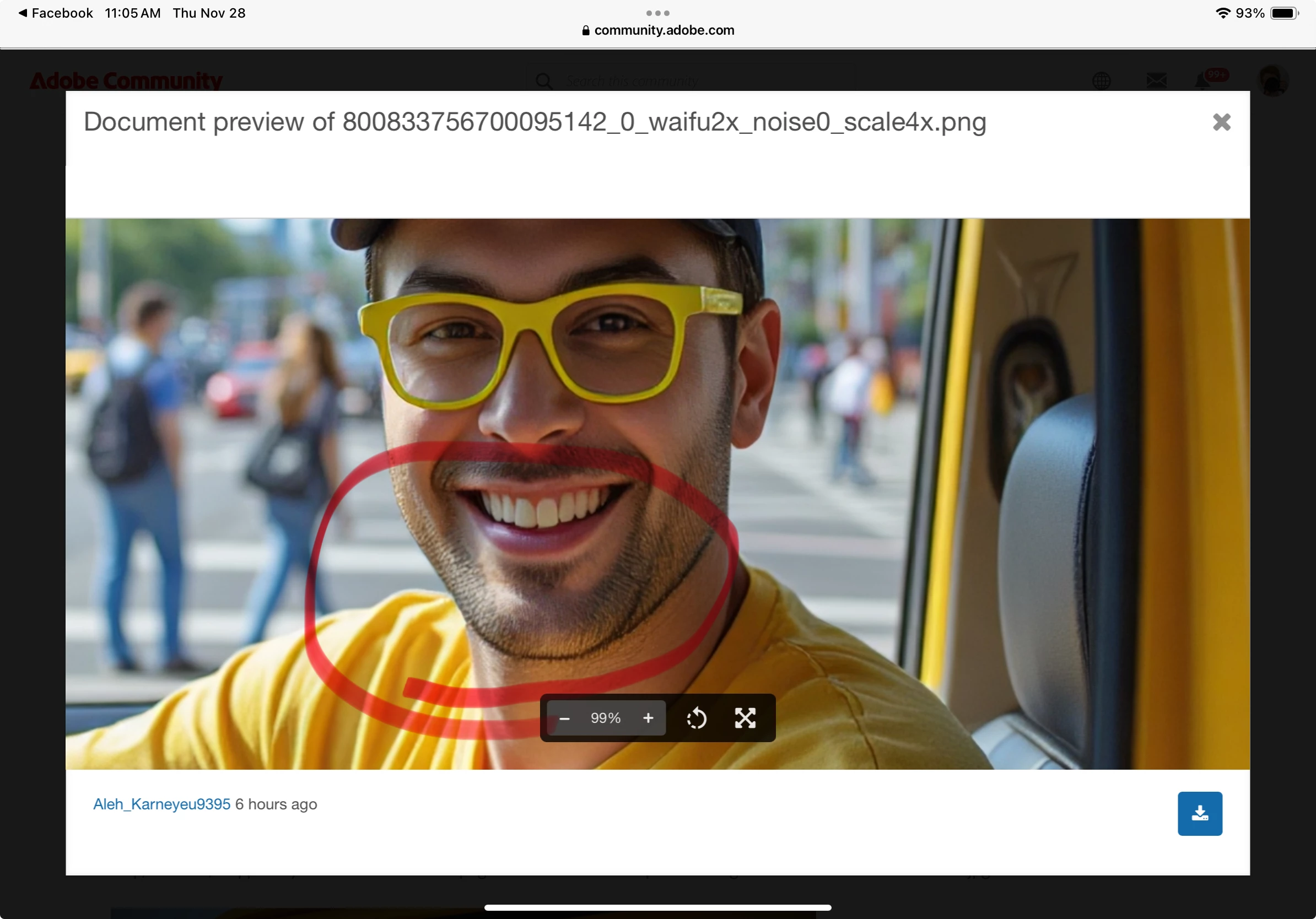Zoom out with the minus button
Viewport: 1316px width, 919px height.
(x=564, y=718)
